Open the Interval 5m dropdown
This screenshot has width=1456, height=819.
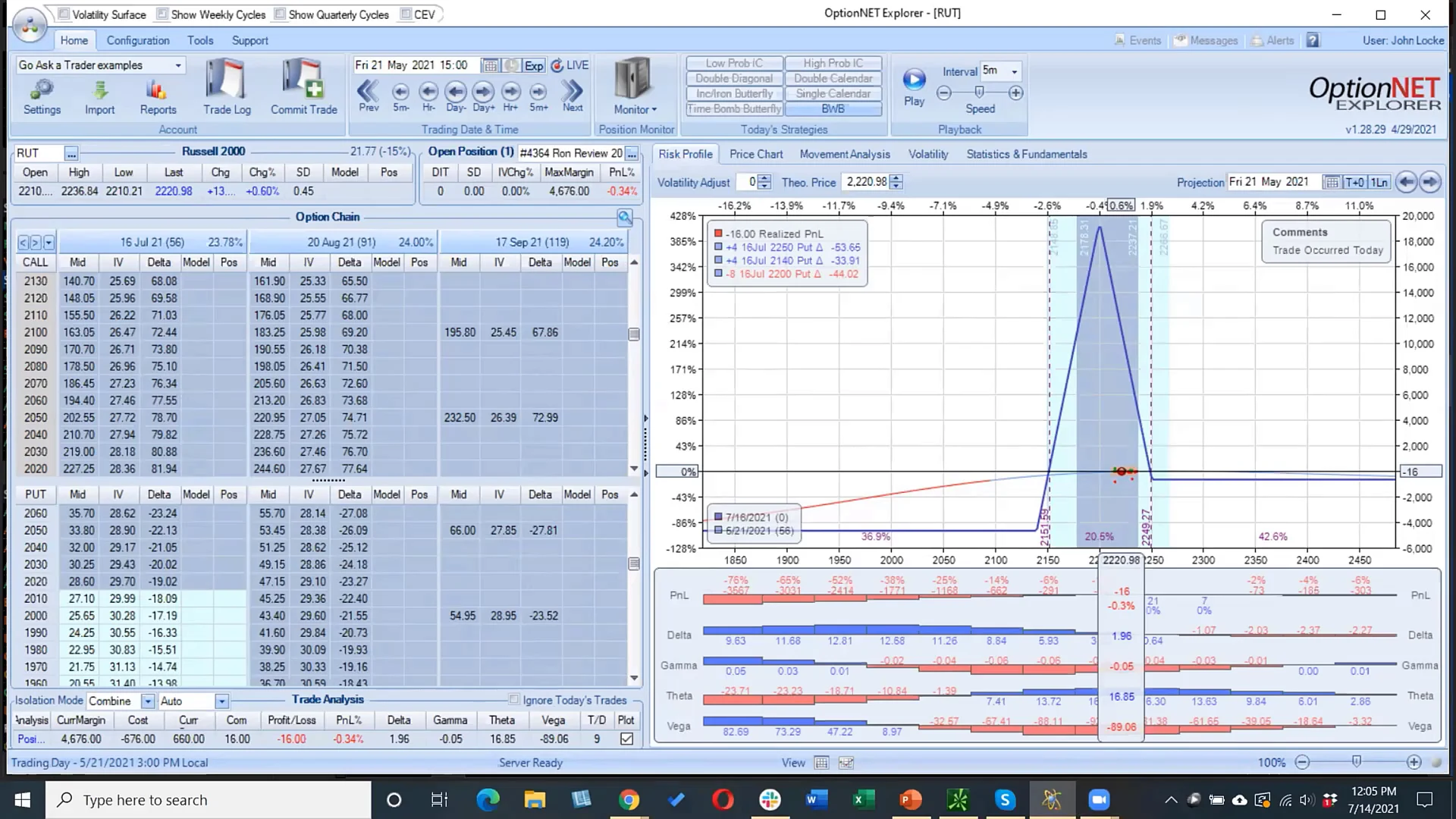[x=1014, y=71]
